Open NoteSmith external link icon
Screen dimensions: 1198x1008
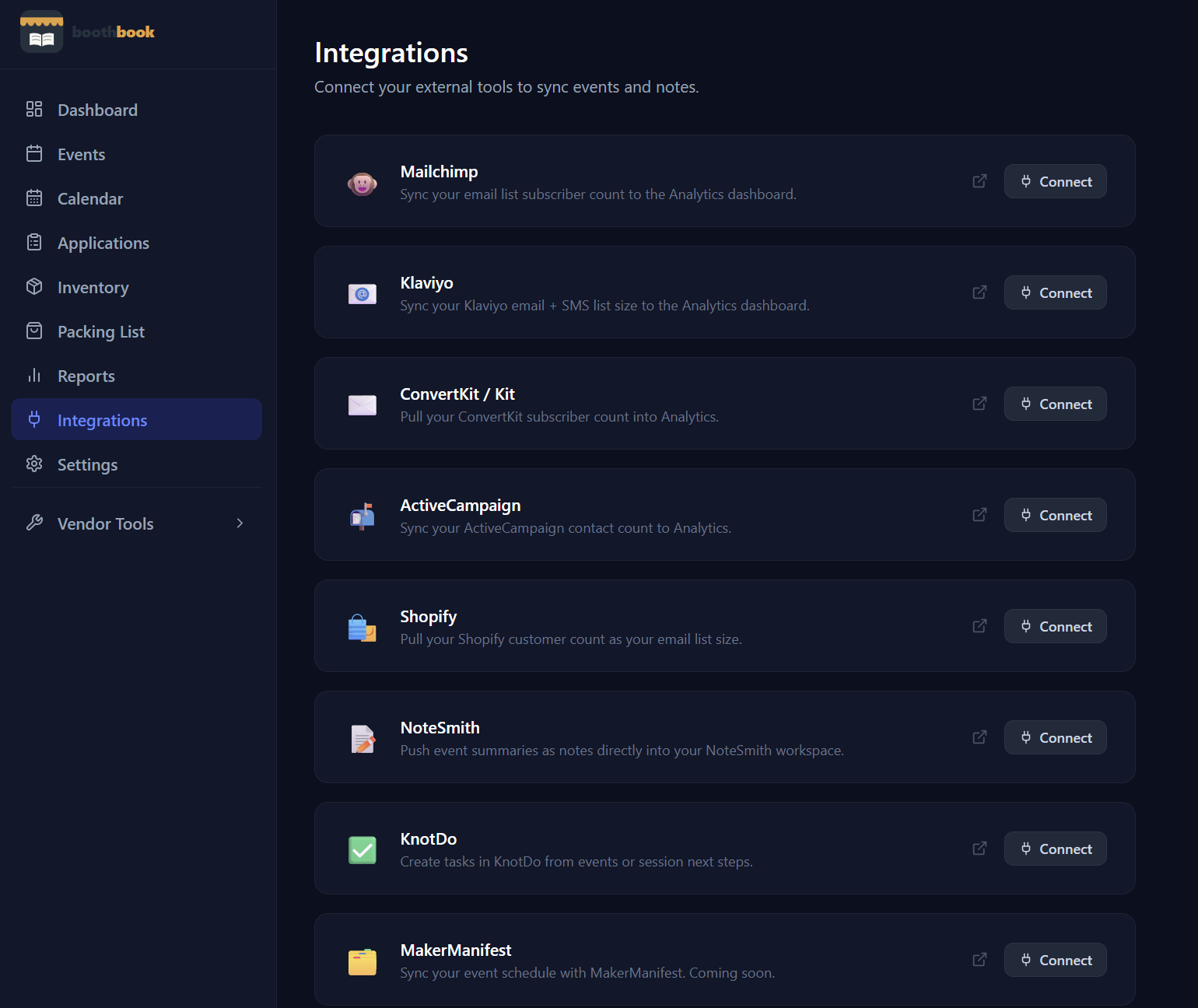click(980, 737)
